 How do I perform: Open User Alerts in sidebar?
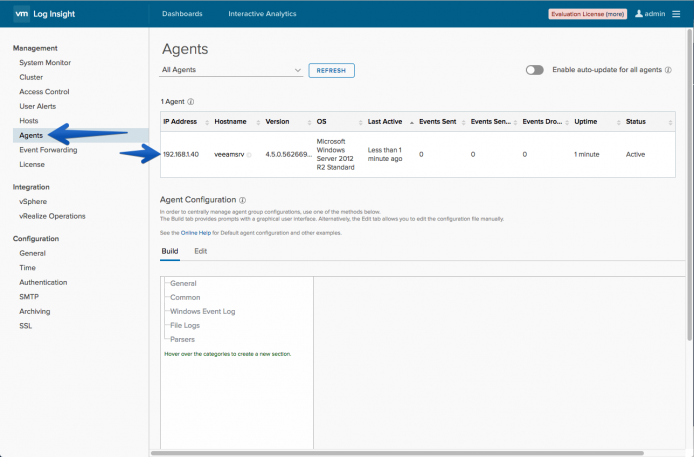click(x=38, y=107)
